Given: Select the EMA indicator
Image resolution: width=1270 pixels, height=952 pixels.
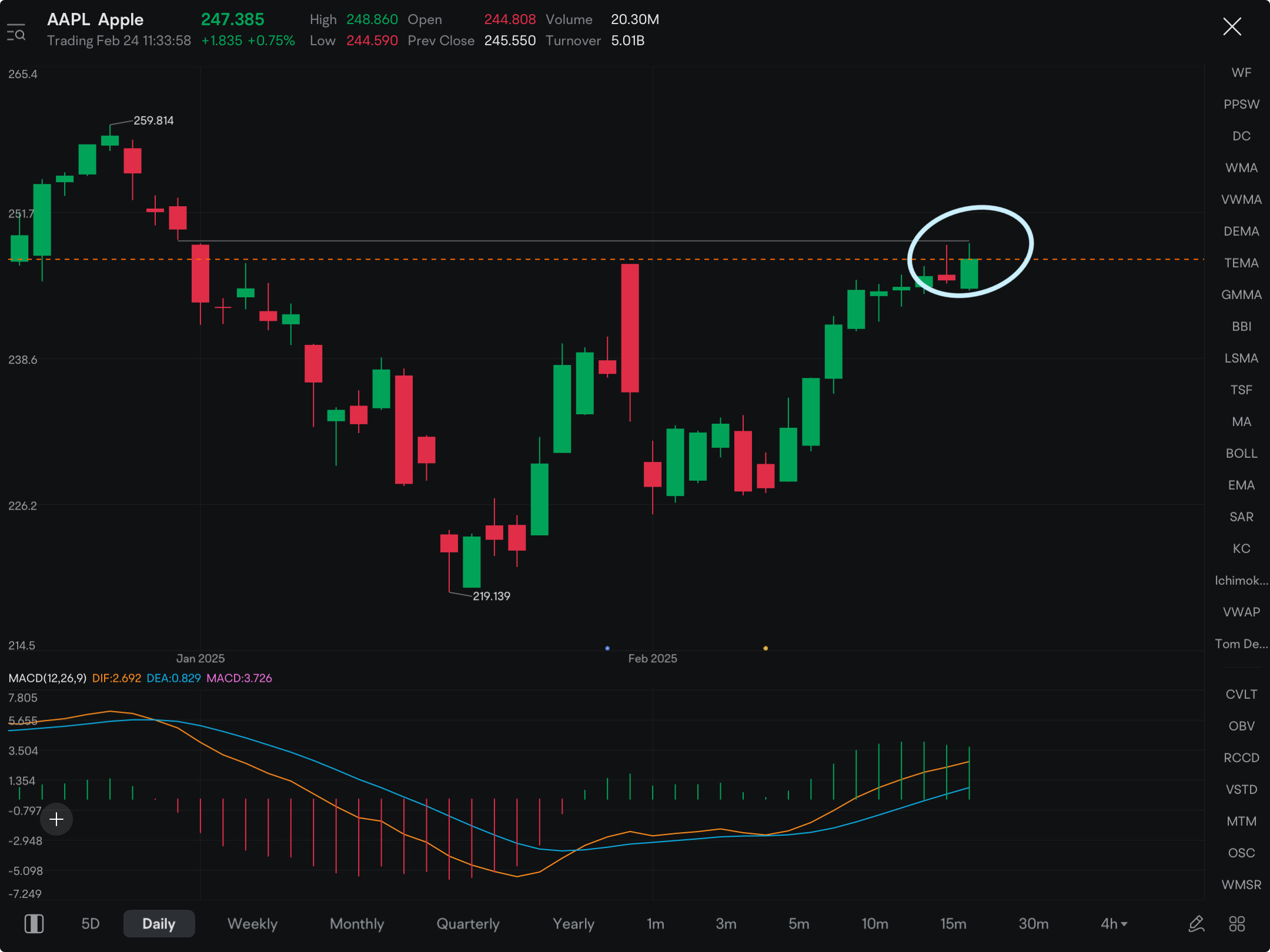Looking at the screenshot, I should [x=1241, y=485].
